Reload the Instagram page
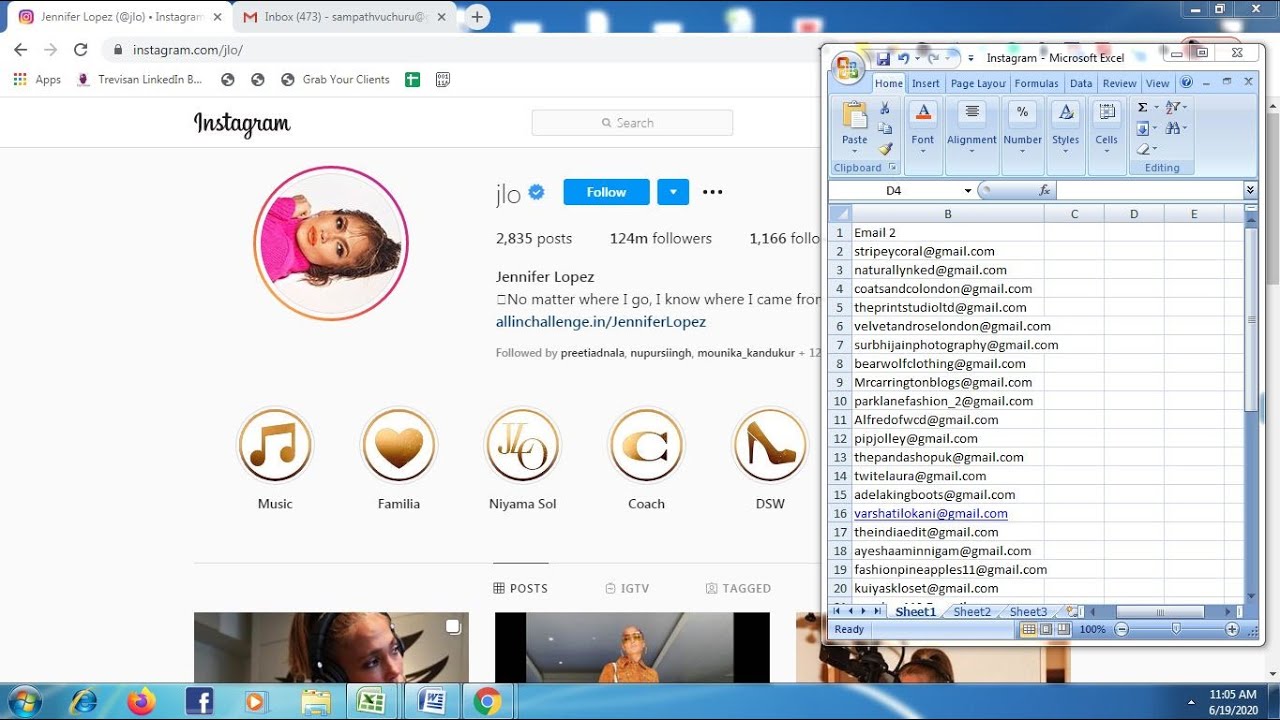The image size is (1280, 720). pyautogui.click(x=81, y=50)
